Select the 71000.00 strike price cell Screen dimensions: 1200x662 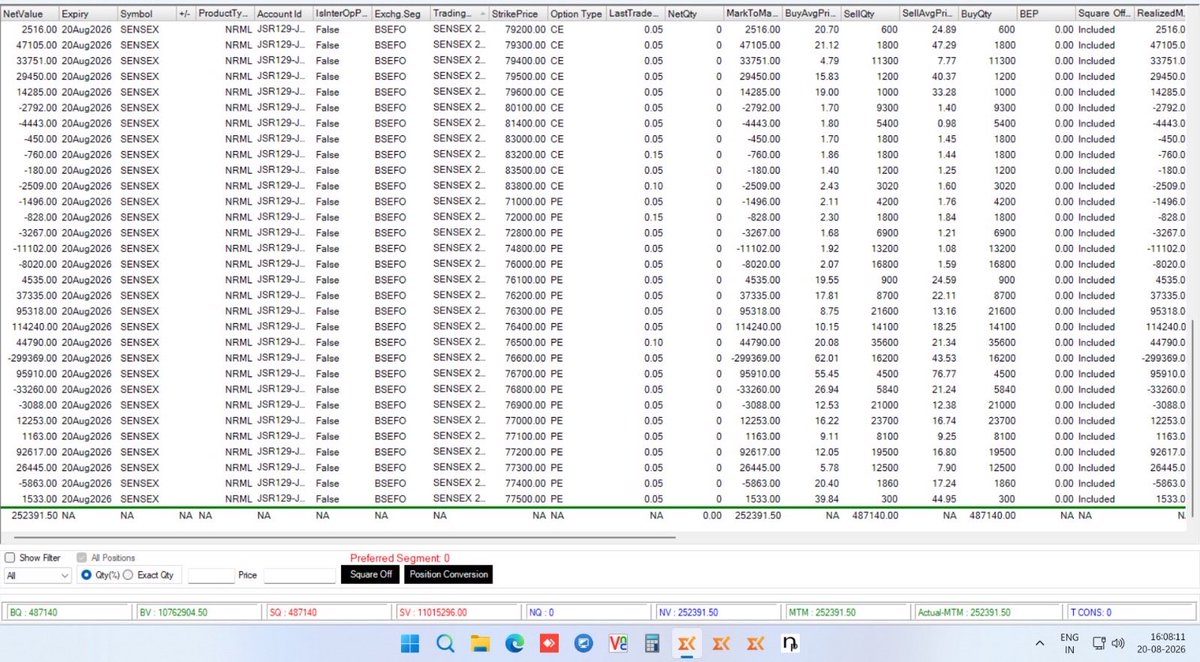[518, 202]
